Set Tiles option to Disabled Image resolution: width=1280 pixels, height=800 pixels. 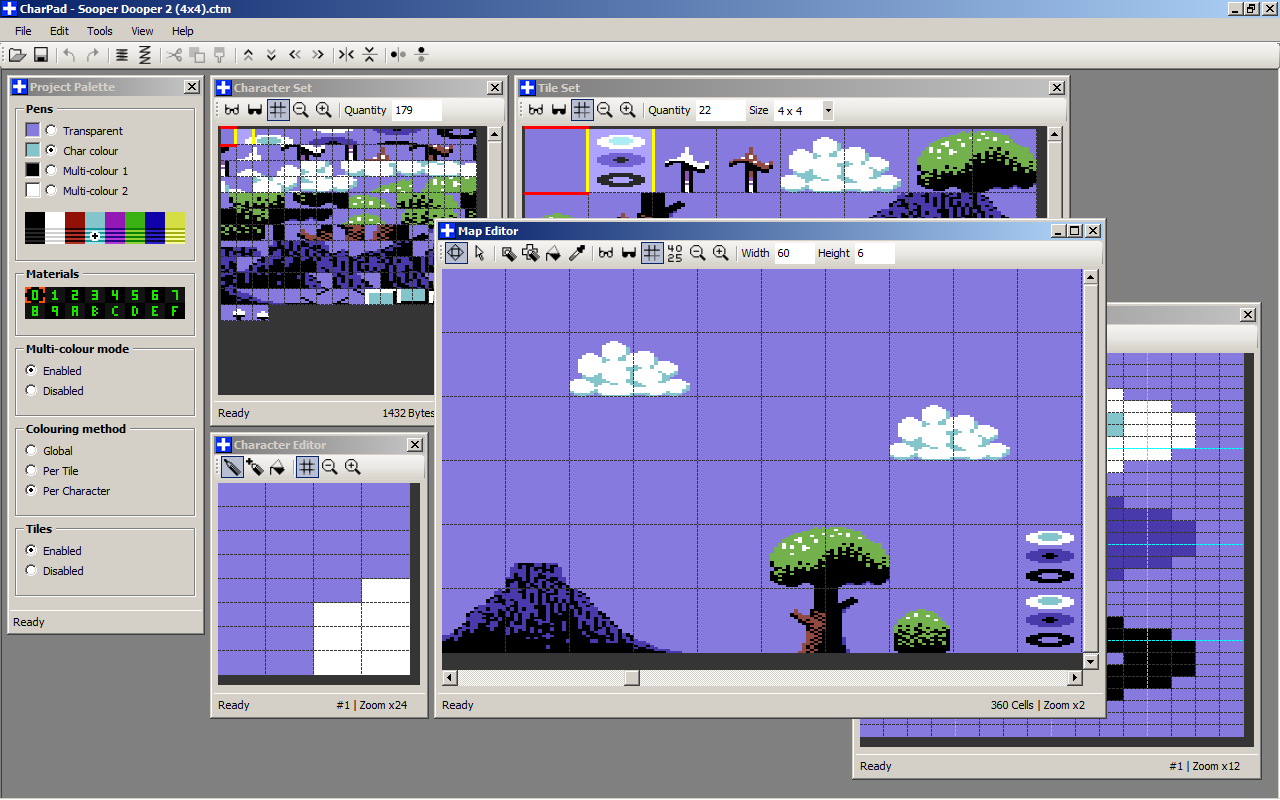31,571
